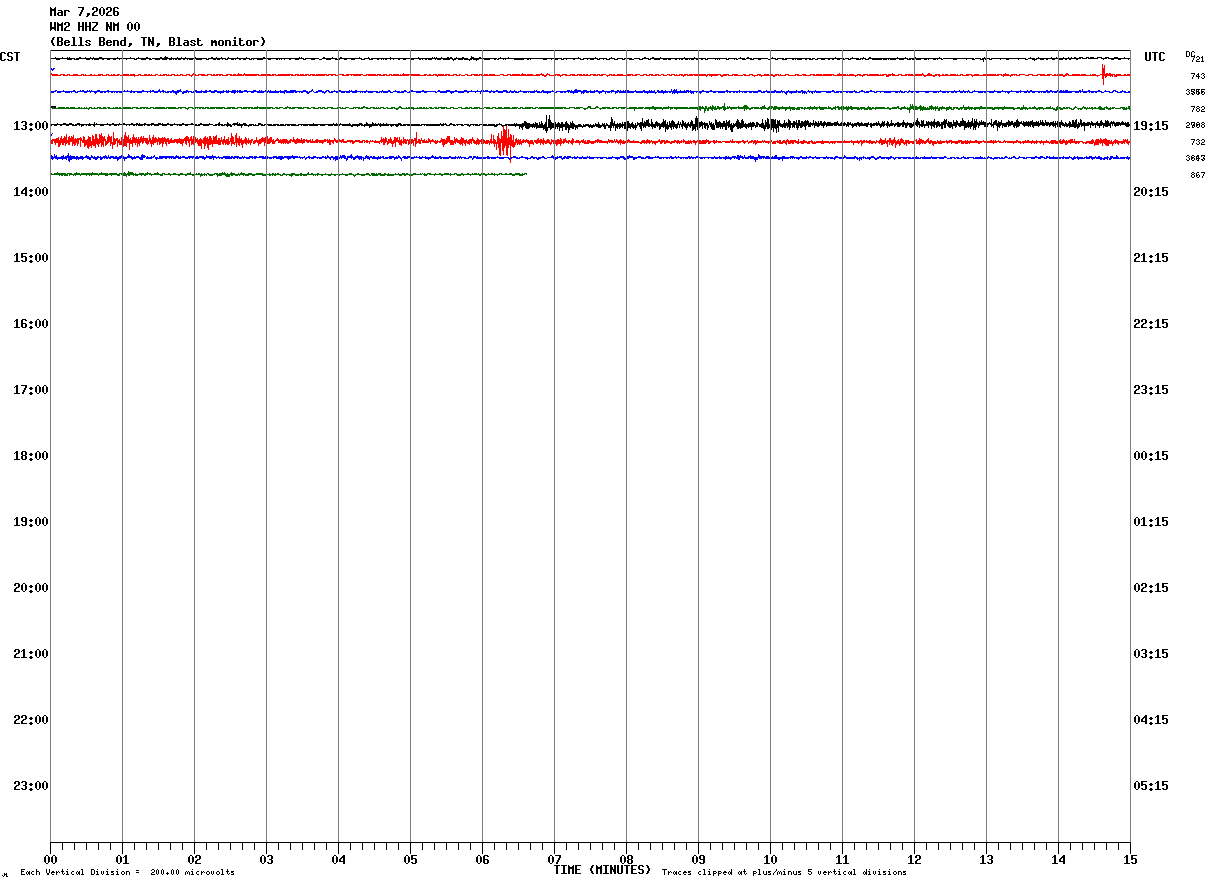Viewport: 1210px width, 886px height.
Task: Click minute label 10 on the time axis
Action: [770, 860]
